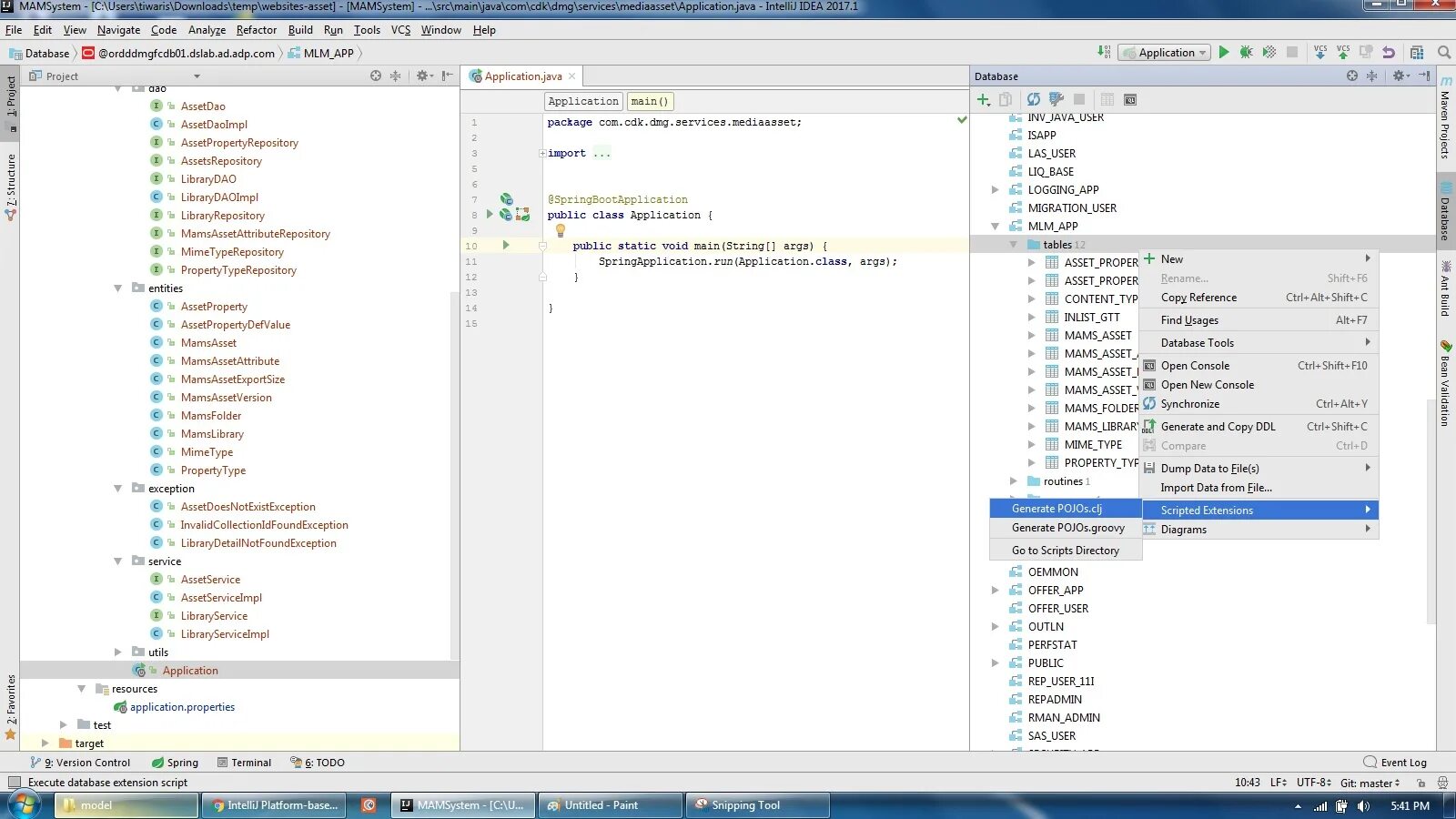Image resolution: width=1456 pixels, height=819 pixels.
Task: Expand the LOGGING_APP schema
Action: point(995,190)
